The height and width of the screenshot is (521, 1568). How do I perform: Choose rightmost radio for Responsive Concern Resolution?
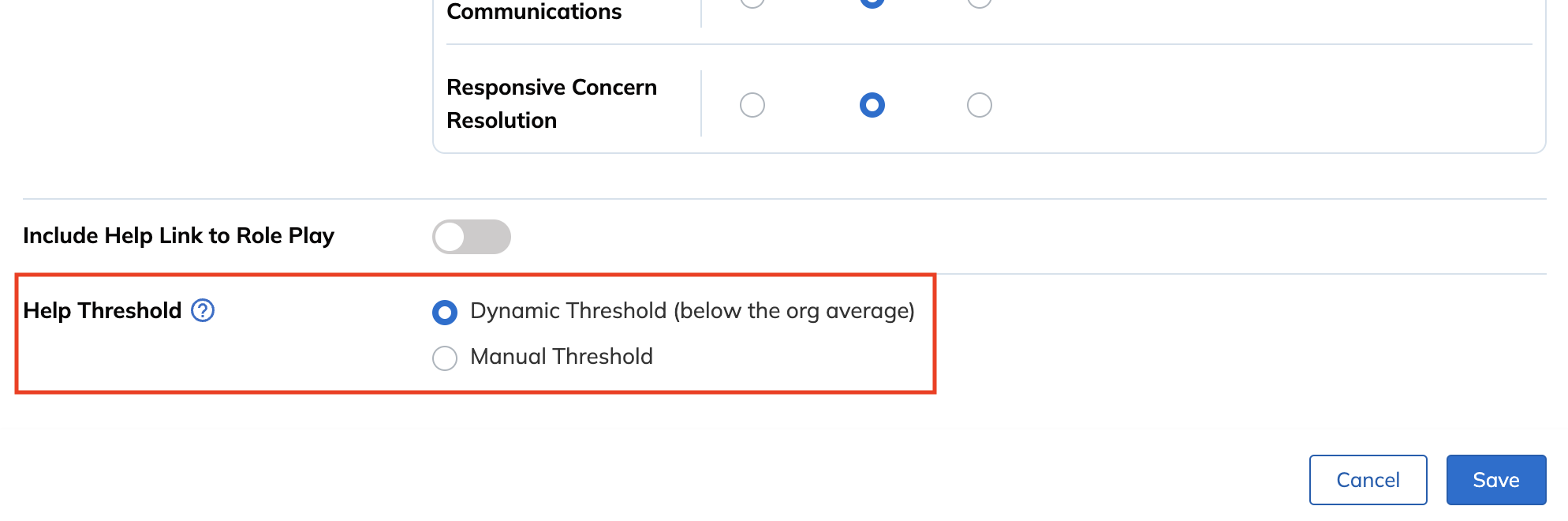[980, 105]
